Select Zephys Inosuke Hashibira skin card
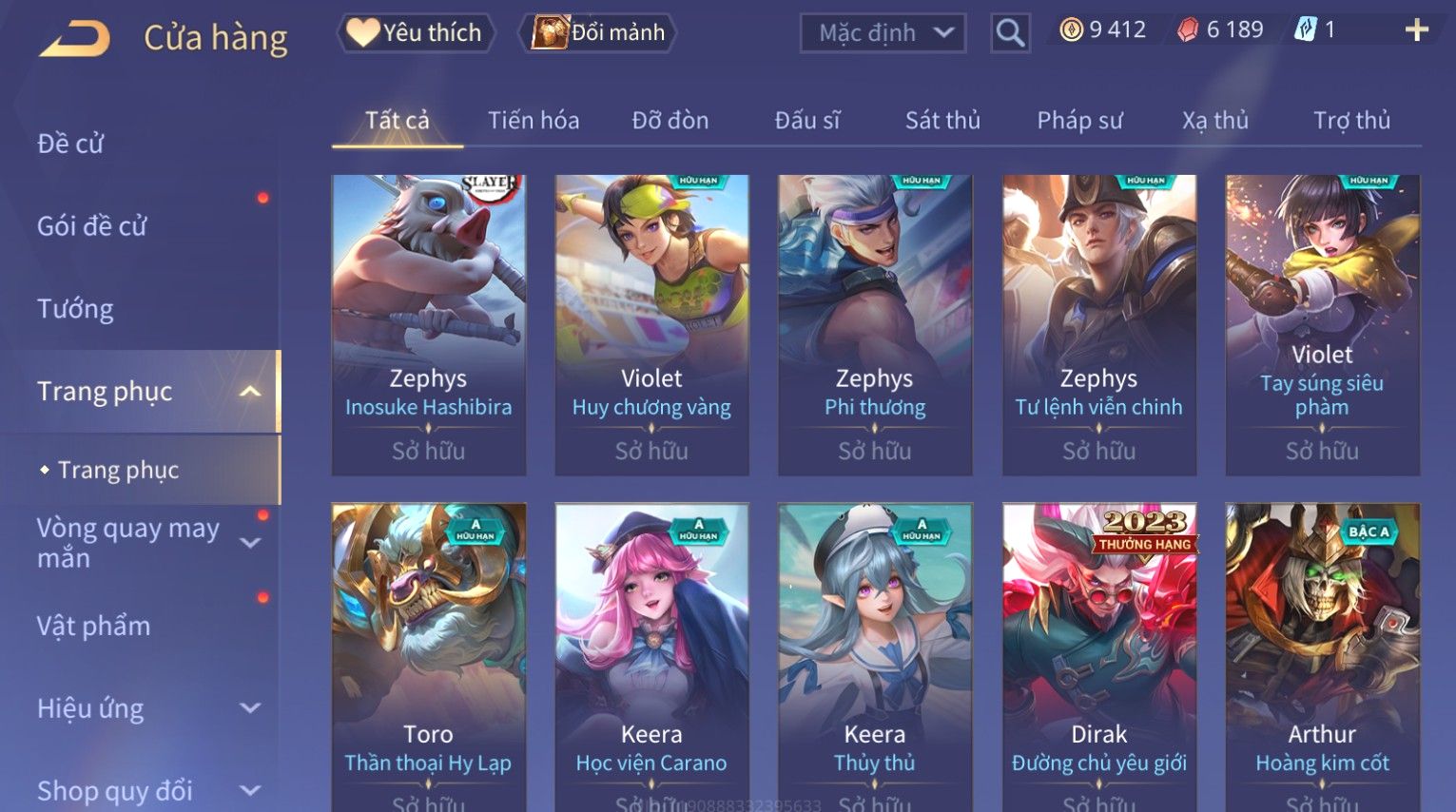The image size is (1456, 812). (428, 324)
